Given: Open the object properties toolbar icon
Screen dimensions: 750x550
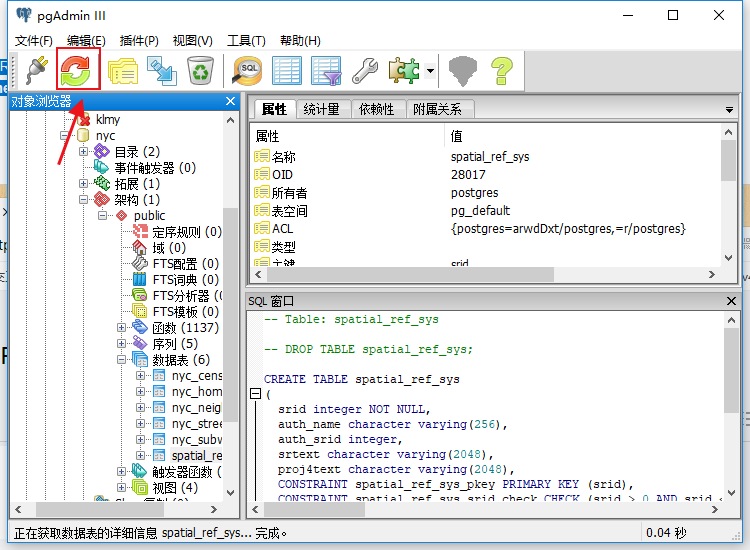Looking at the screenshot, I should [x=122, y=70].
